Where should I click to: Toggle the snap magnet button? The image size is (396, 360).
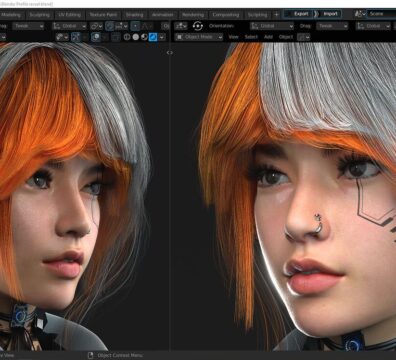pyautogui.click(x=109, y=26)
